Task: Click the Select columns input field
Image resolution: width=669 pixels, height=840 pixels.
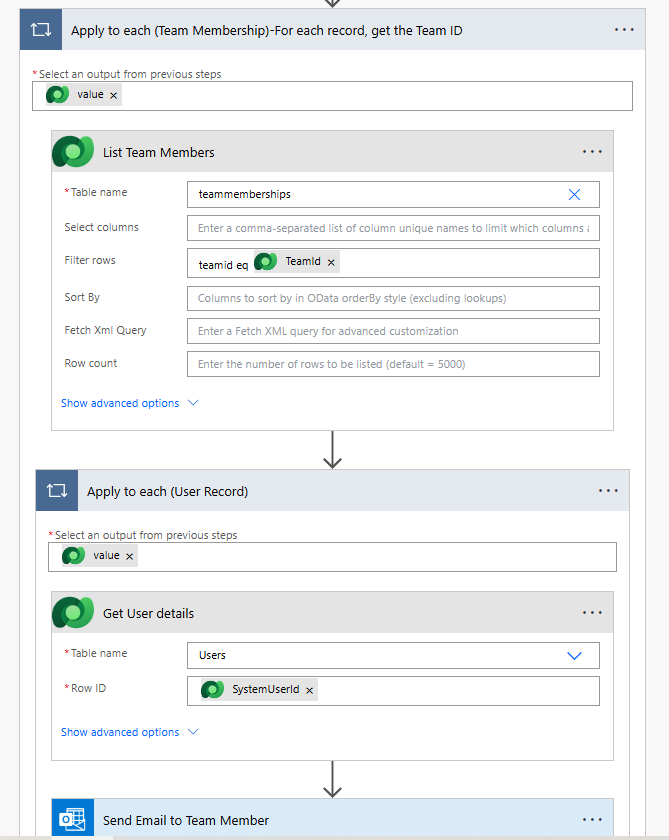Action: [393, 228]
